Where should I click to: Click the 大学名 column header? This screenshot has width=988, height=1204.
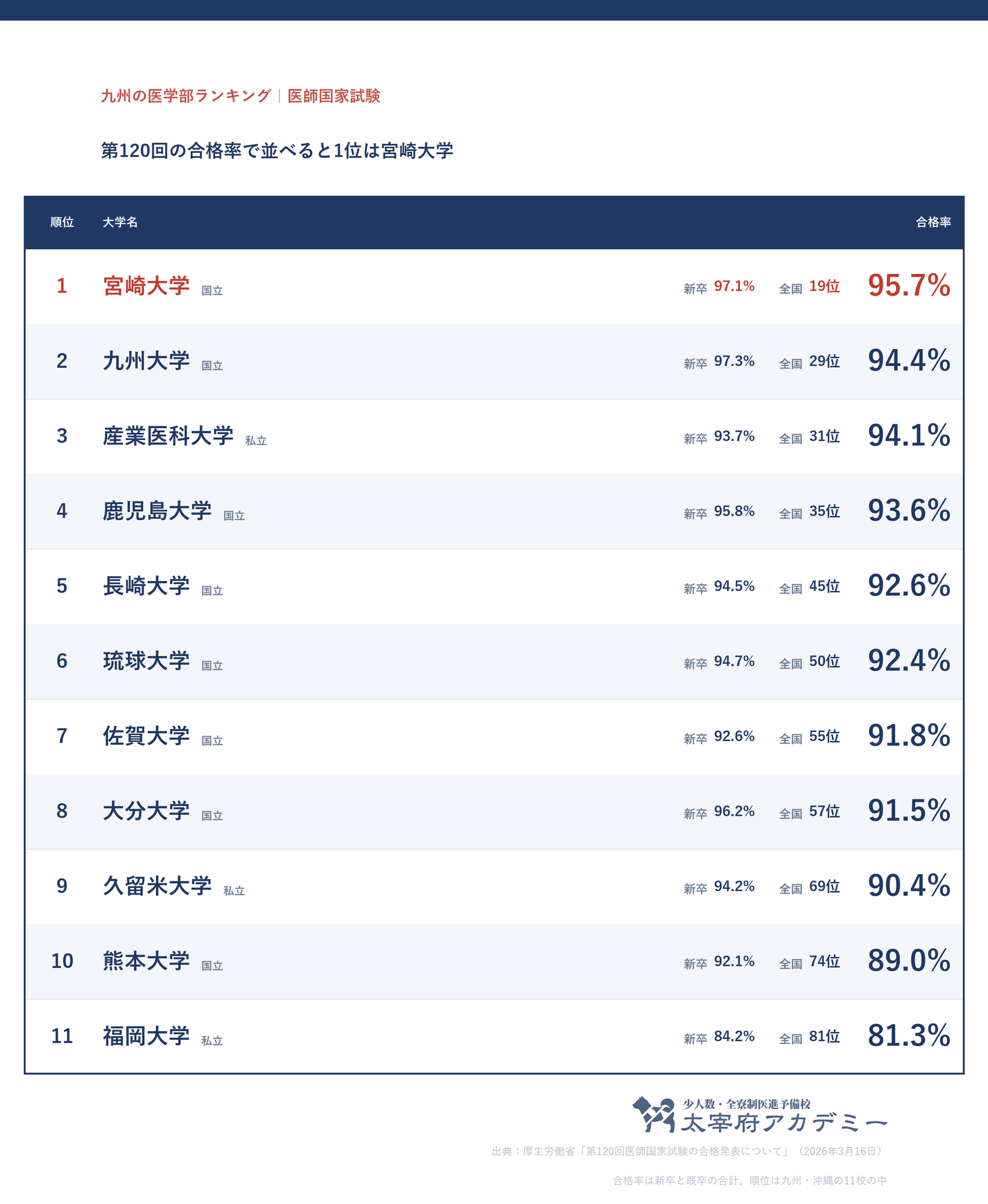point(120,222)
